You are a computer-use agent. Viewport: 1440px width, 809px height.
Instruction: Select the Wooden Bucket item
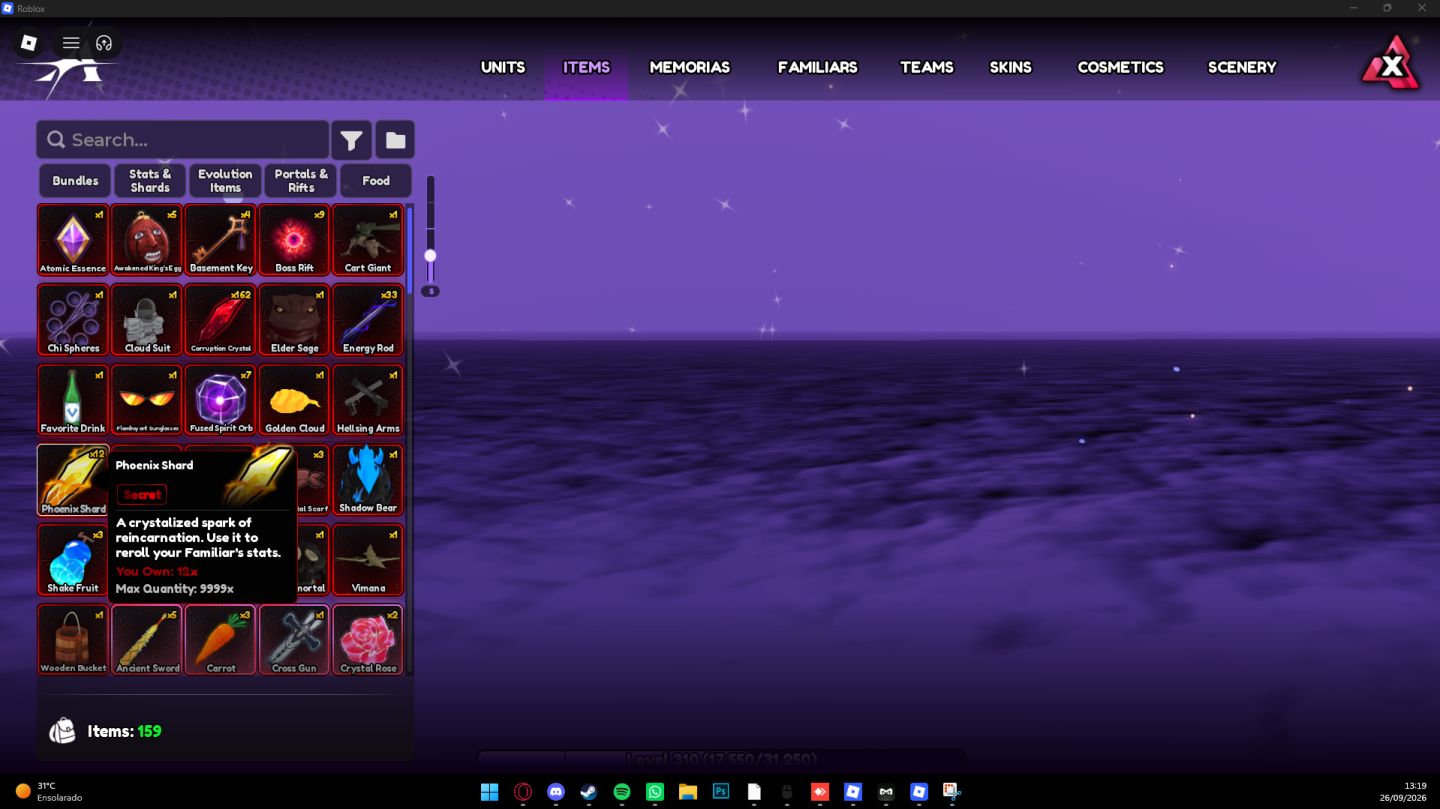[73, 640]
